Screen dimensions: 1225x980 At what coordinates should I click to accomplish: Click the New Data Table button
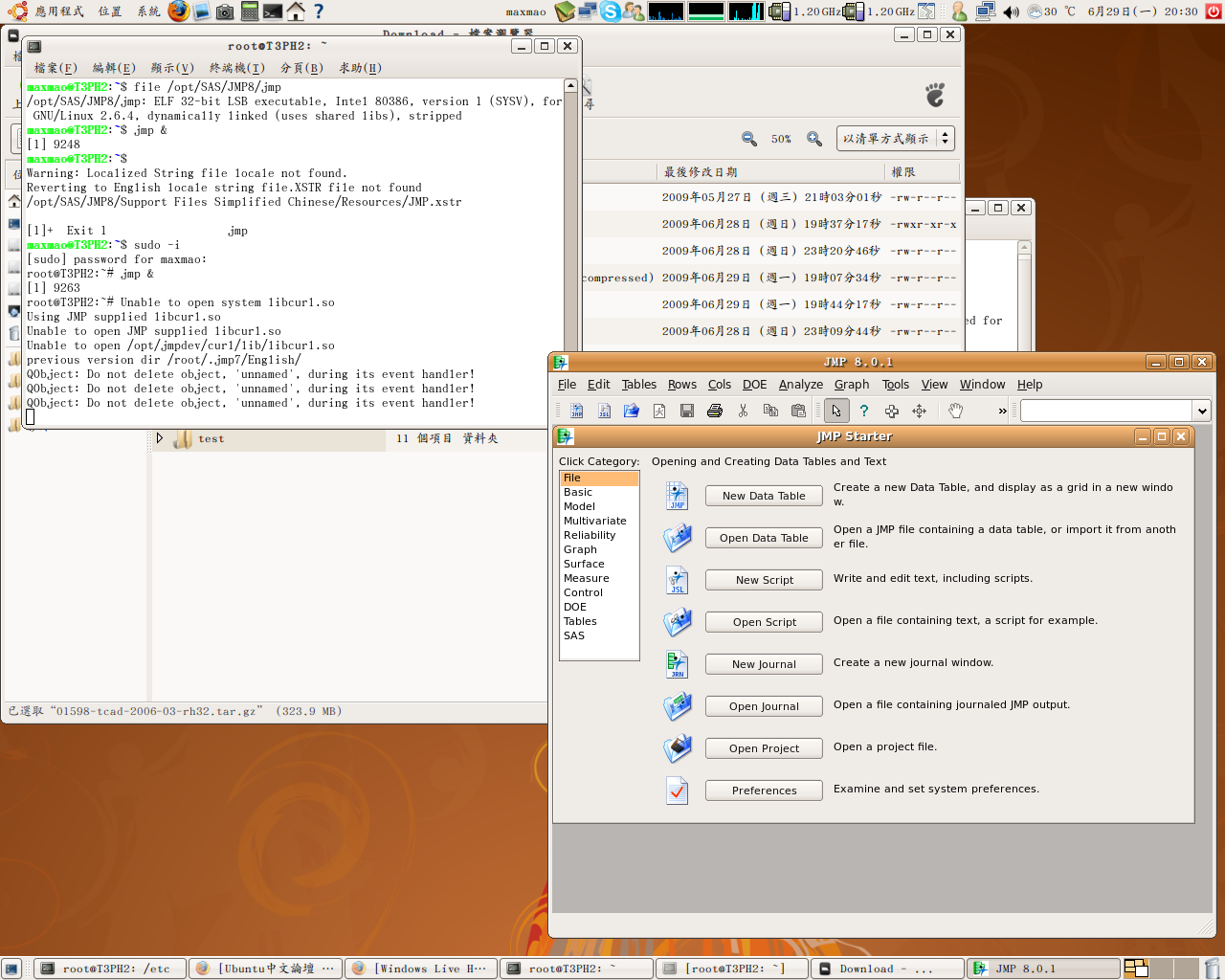(x=764, y=496)
